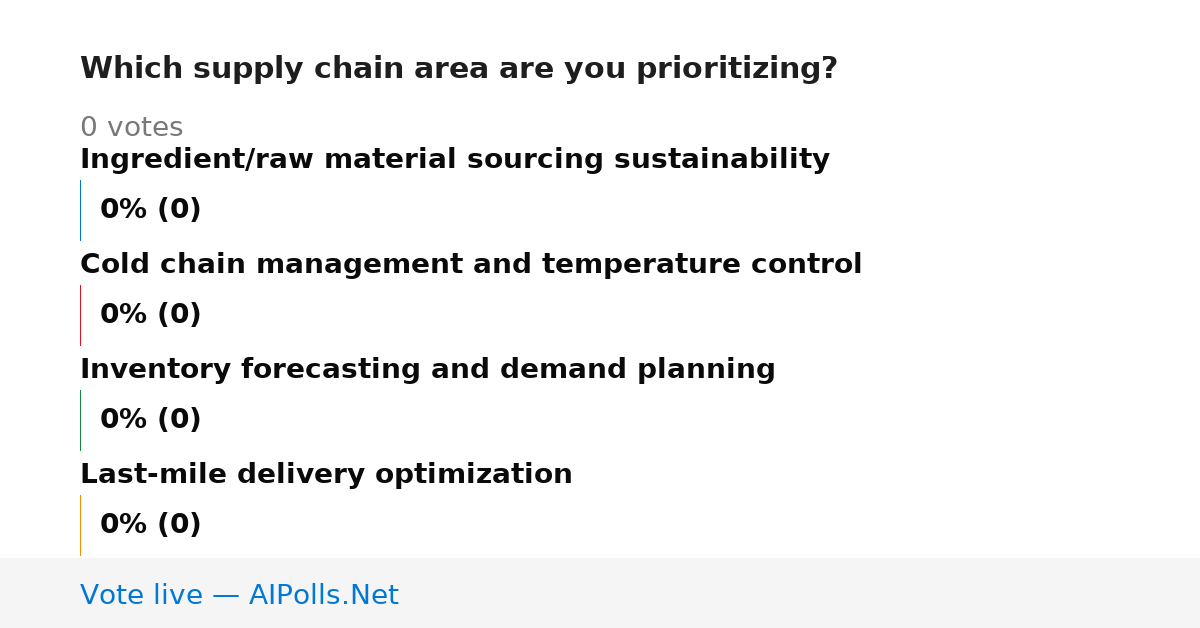This screenshot has width=1200, height=628.
Task: Click the '0 votes' total count
Action: 131,128
